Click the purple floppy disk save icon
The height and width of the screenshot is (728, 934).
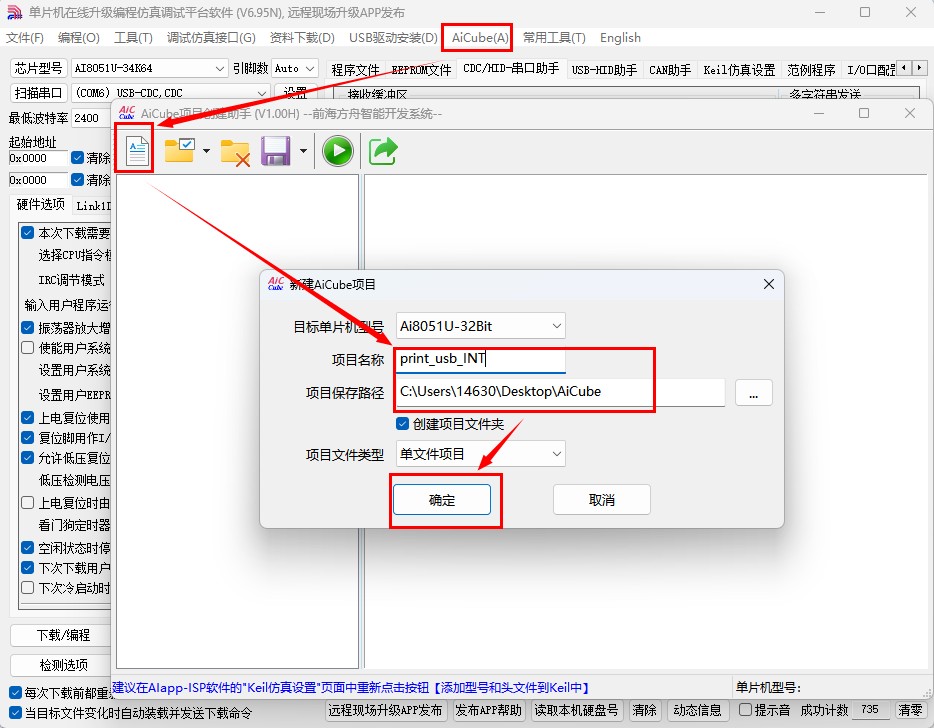pyautogui.click(x=276, y=151)
